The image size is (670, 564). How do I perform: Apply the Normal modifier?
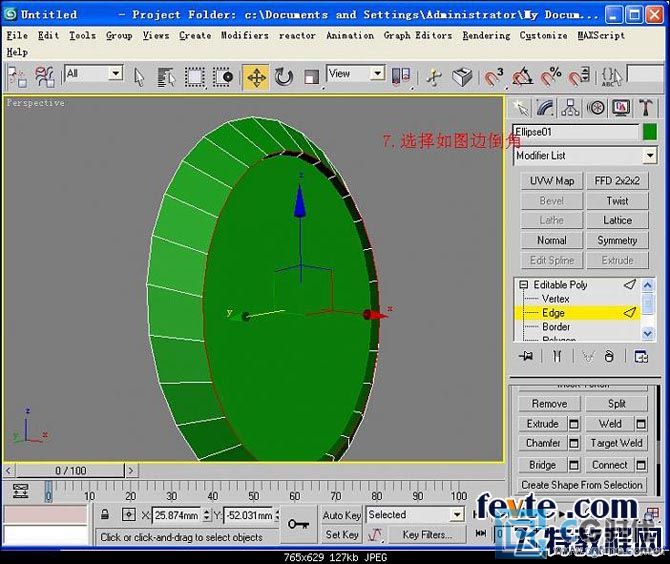tap(552, 240)
